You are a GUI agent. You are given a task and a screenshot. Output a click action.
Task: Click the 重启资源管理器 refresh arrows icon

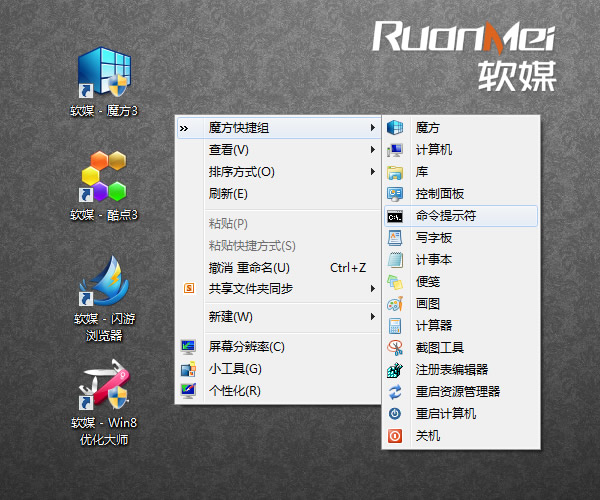tap(395, 392)
